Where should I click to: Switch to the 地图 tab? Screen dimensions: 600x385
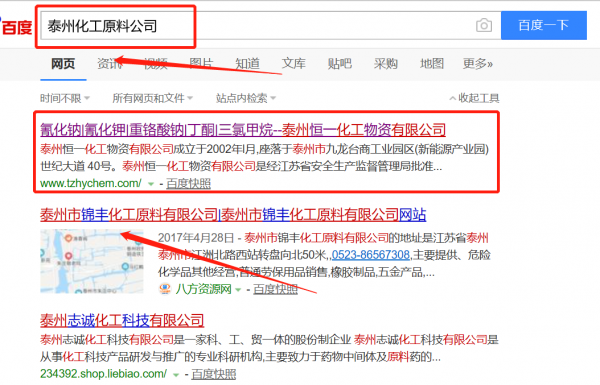click(432, 64)
